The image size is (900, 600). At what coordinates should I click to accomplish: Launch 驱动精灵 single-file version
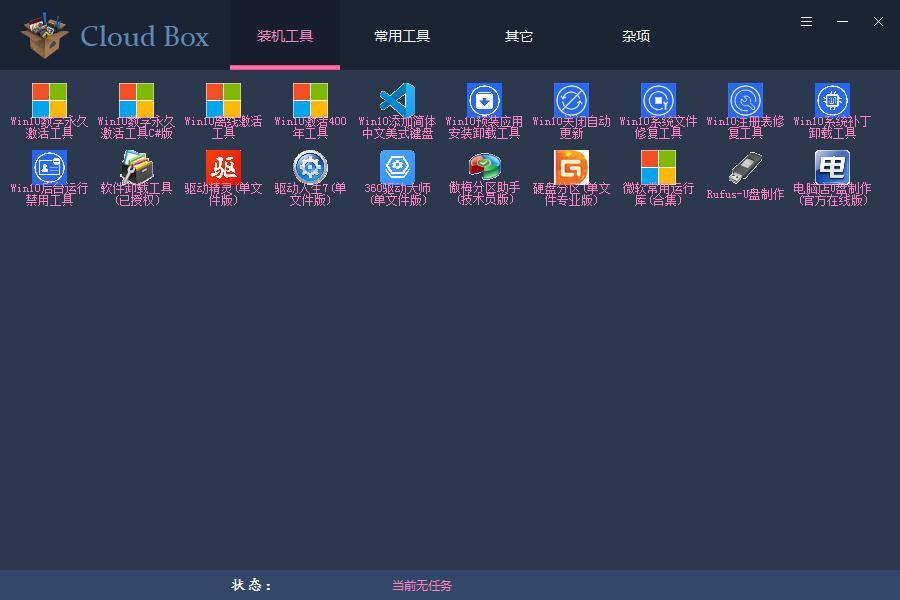(x=223, y=170)
